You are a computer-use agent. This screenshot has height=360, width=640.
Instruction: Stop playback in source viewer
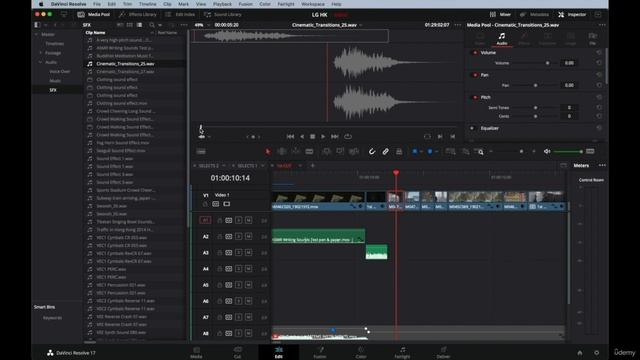313,136
